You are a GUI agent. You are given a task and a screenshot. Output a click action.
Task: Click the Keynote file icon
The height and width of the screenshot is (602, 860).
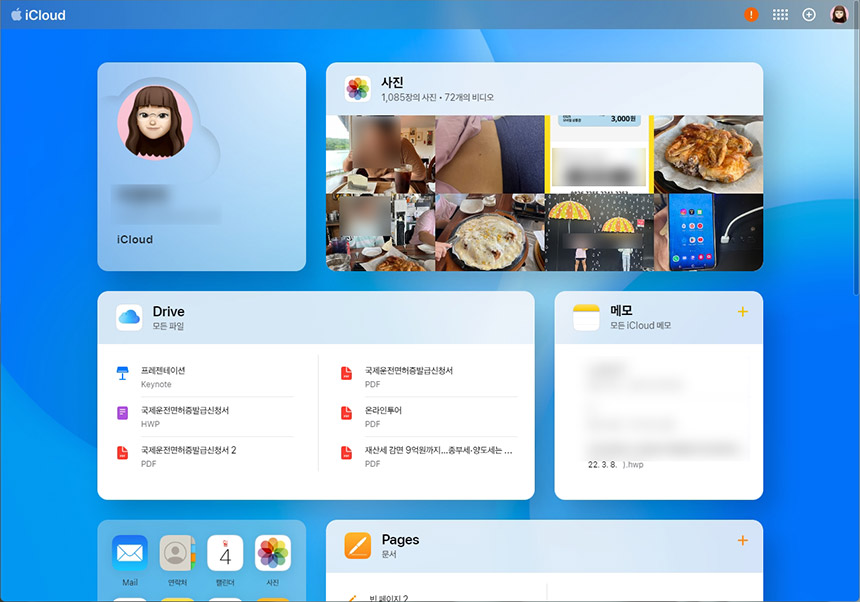tap(123, 373)
